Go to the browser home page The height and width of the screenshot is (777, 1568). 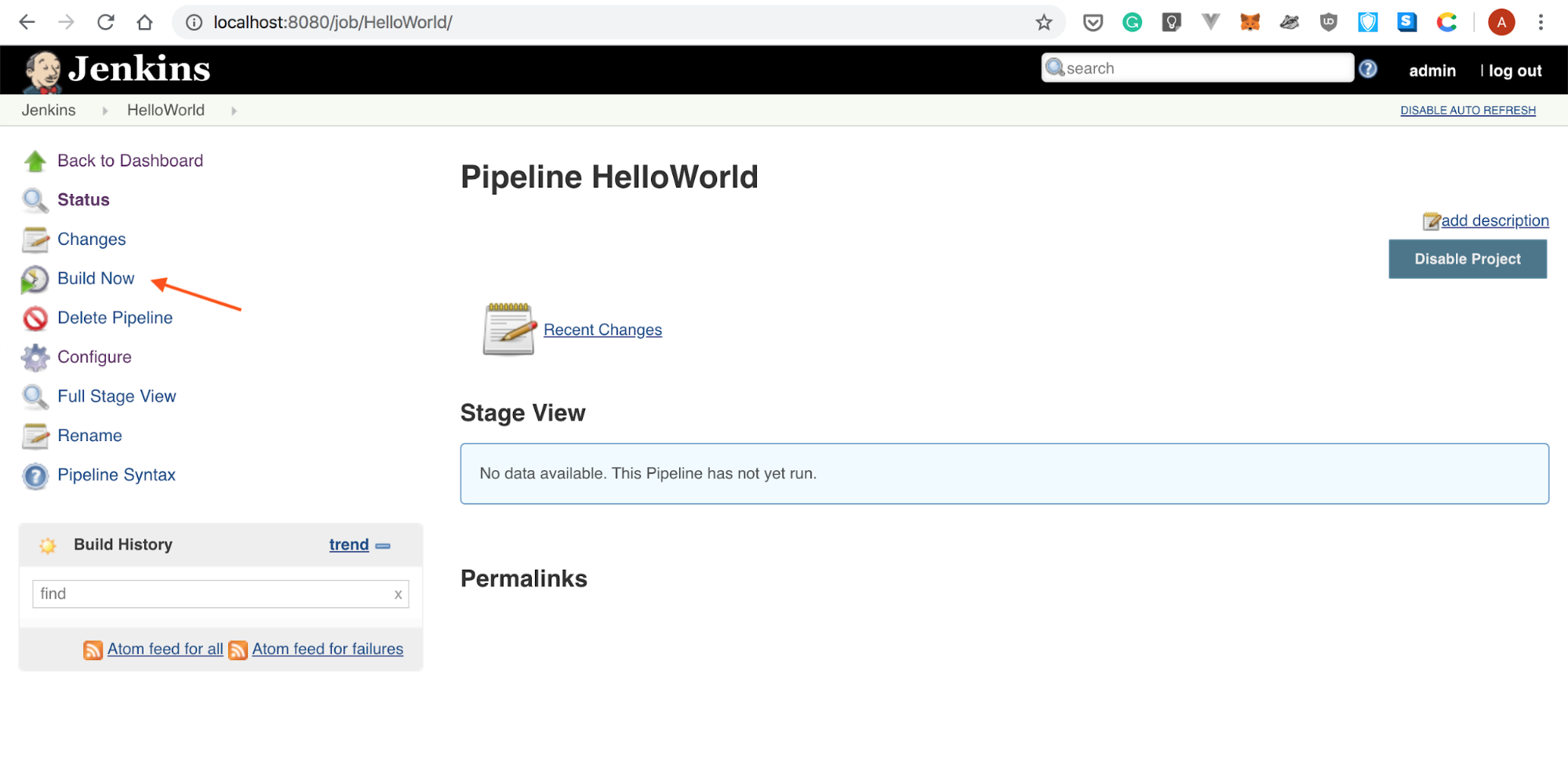(144, 22)
